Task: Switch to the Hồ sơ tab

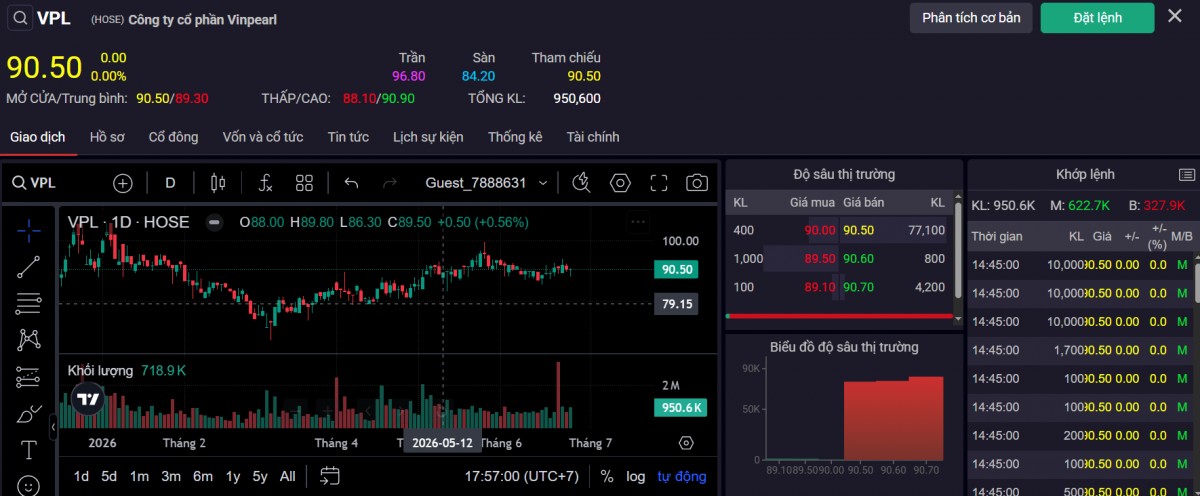Action: click(107, 137)
